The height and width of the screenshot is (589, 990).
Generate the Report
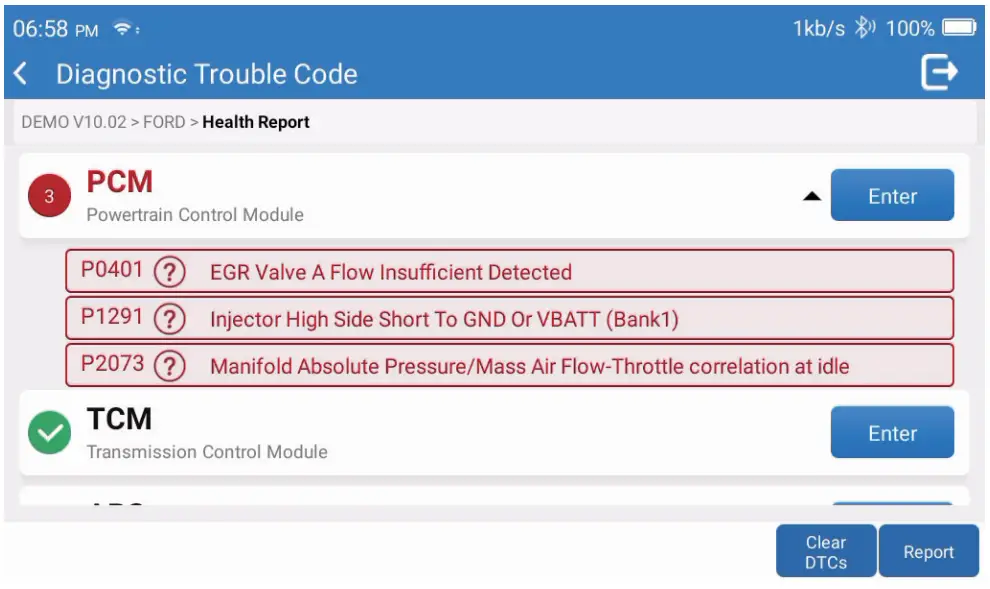928,552
